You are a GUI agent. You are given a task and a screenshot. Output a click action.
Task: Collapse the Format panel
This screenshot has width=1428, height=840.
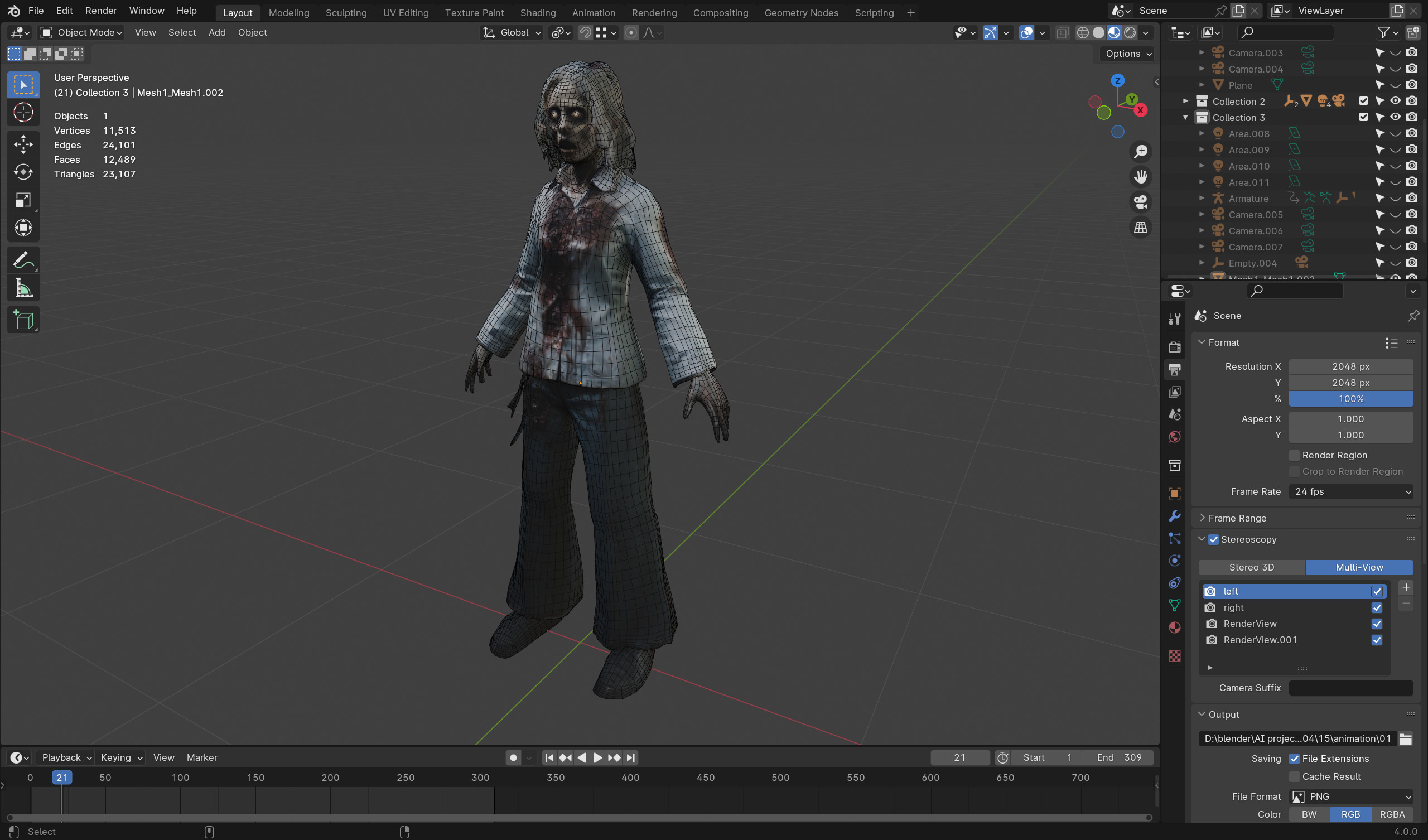point(1202,342)
